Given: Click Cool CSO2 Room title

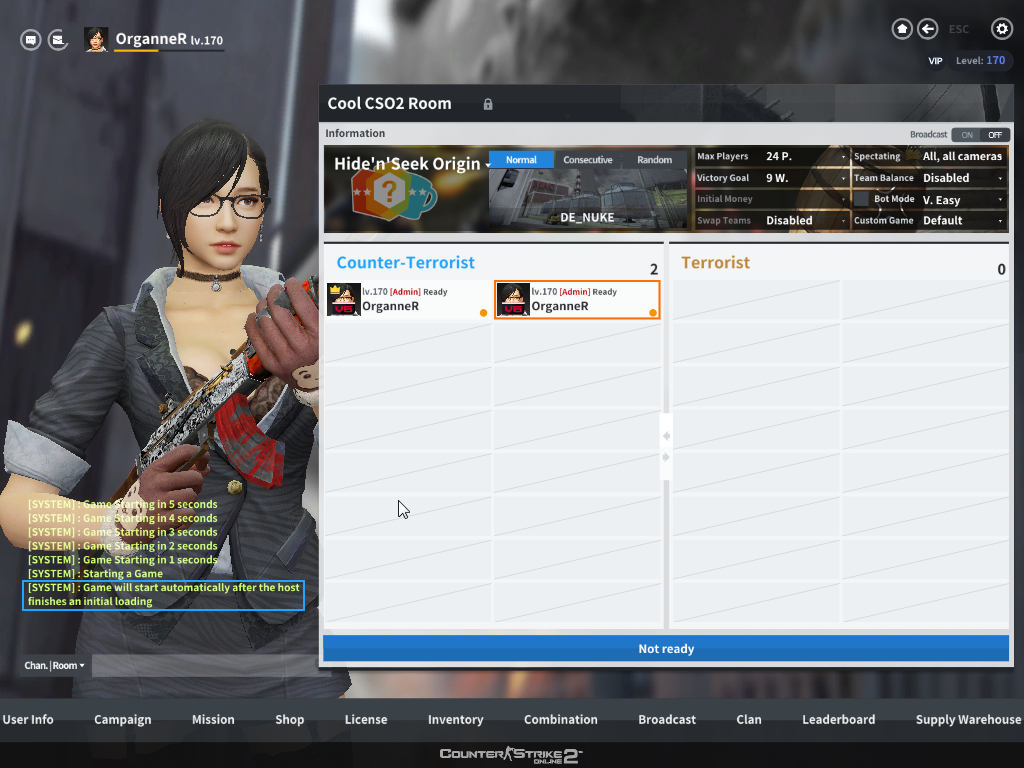Looking at the screenshot, I should click(x=389, y=104).
